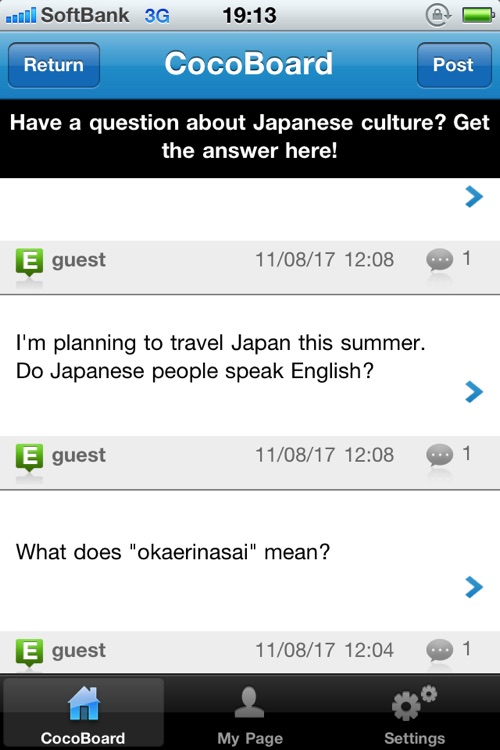Expand the Japan travel question via its chevron

tap(474, 392)
